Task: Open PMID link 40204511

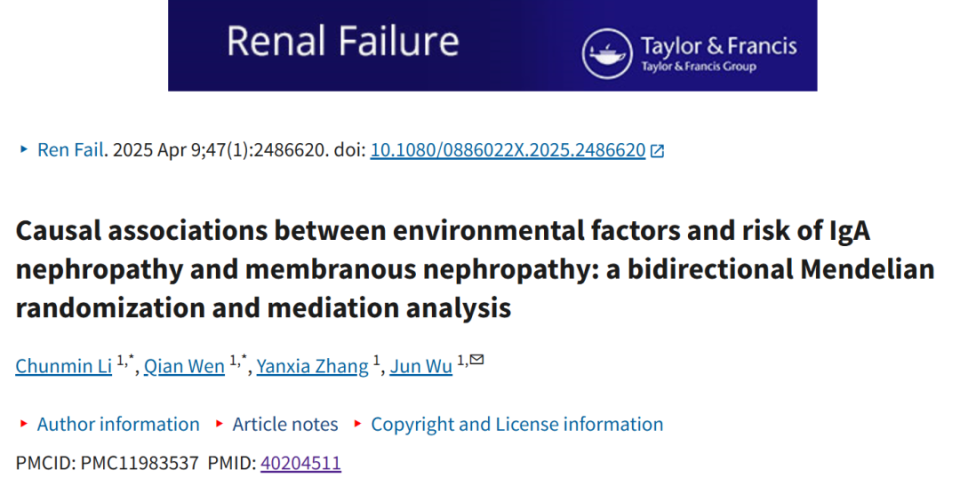Action: coord(301,463)
